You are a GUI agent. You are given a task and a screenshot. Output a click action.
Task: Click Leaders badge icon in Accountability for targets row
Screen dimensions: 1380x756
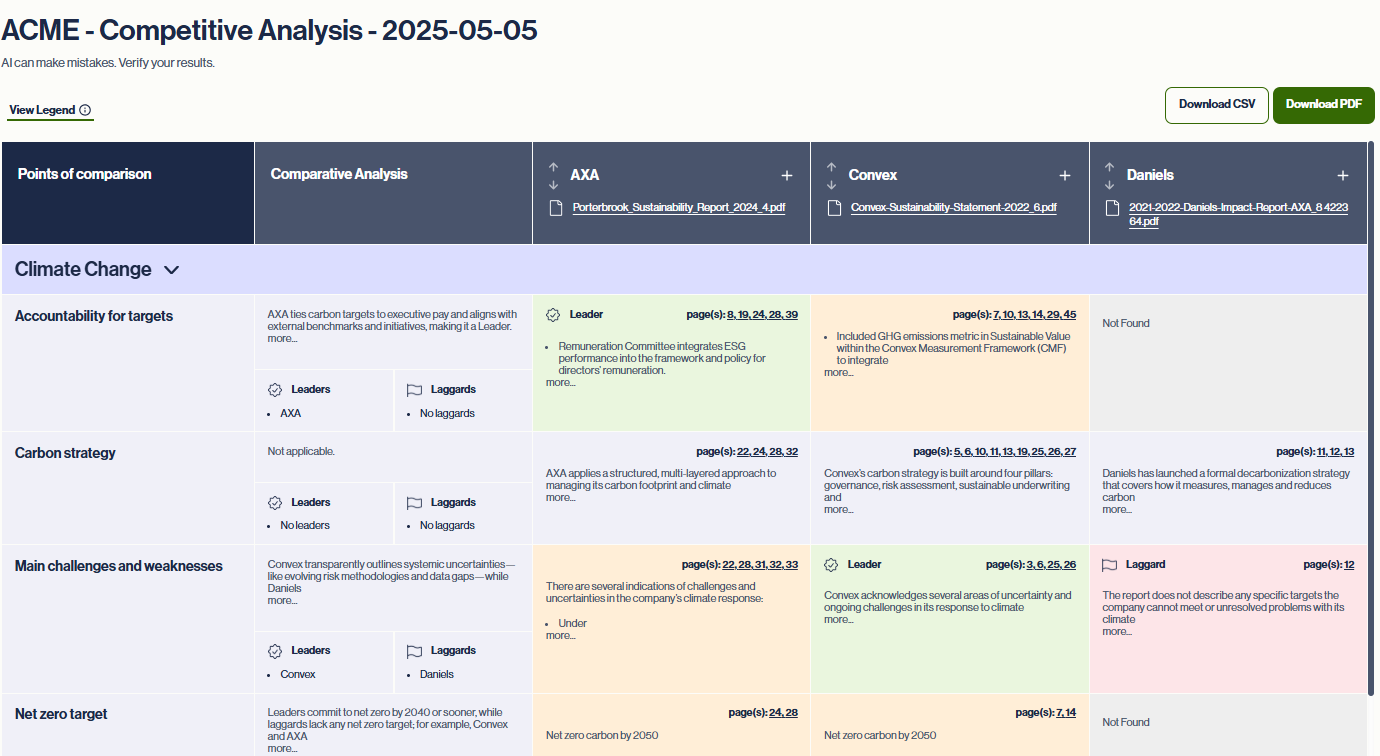(x=275, y=389)
